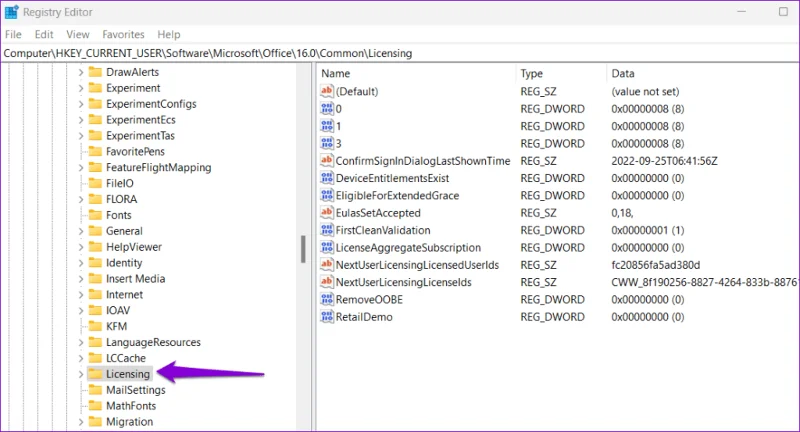Expand the FeatureFlightMapping key

[x=81, y=168]
